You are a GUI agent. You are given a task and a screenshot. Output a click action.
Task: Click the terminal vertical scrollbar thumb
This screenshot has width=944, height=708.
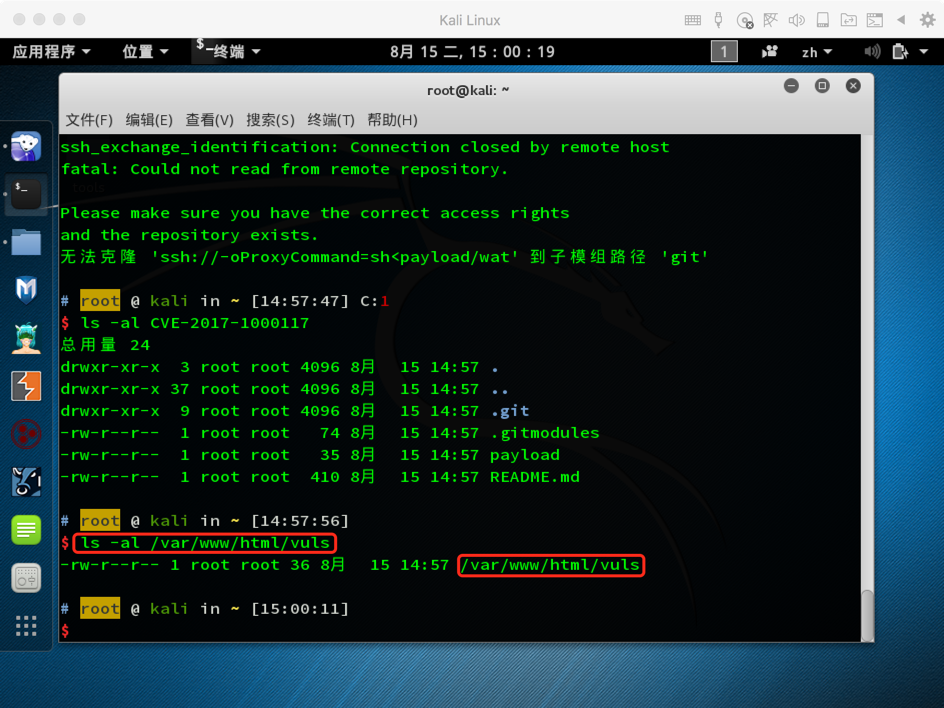coord(867,615)
